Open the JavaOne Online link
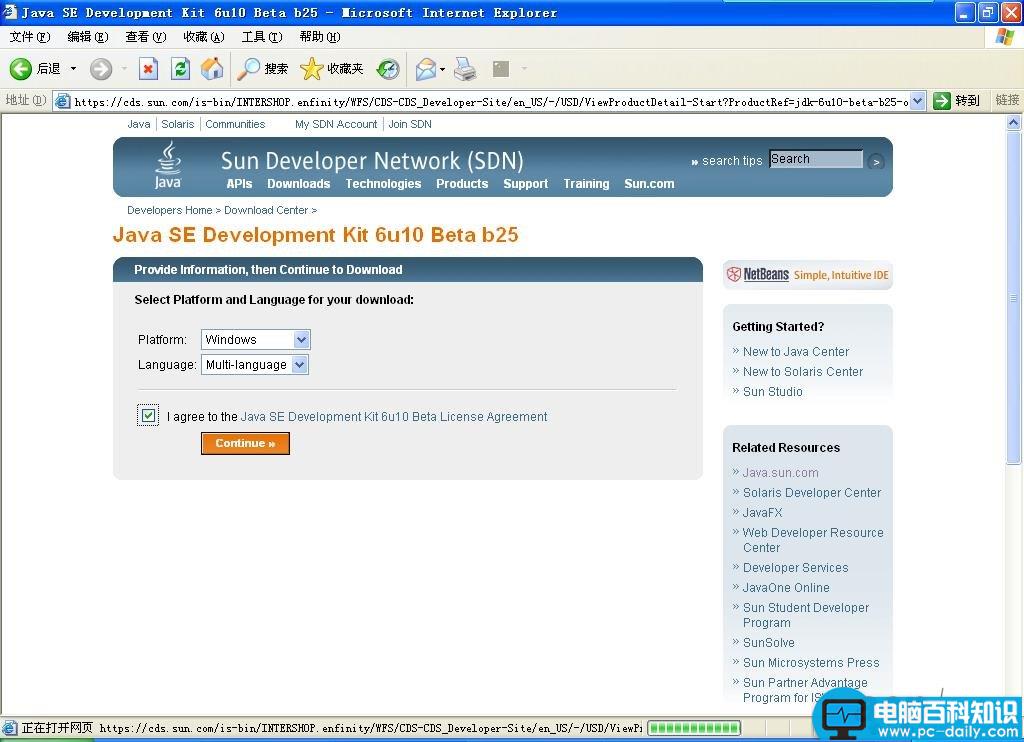This screenshot has width=1024, height=742. click(786, 588)
